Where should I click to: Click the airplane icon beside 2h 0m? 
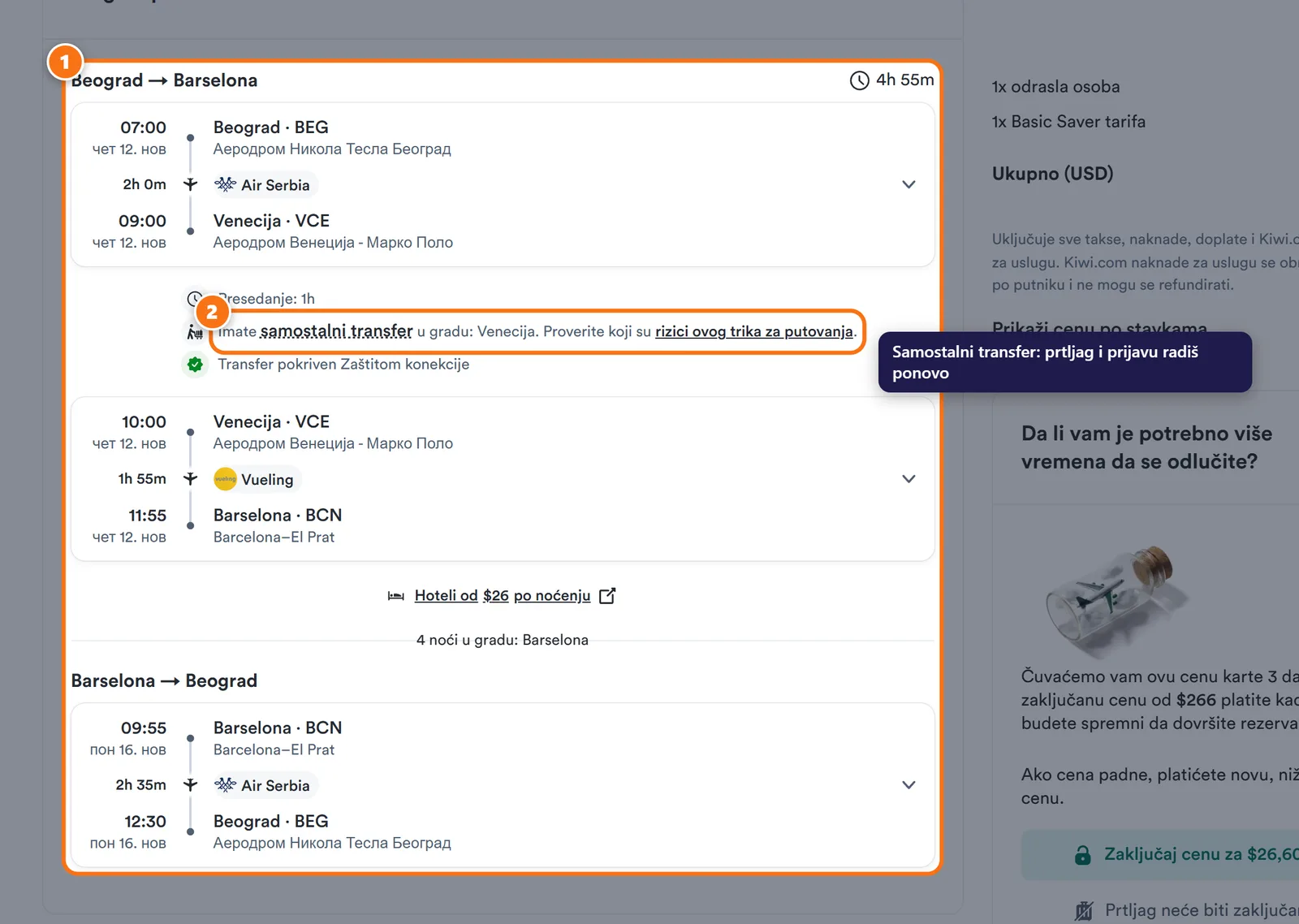[190, 184]
